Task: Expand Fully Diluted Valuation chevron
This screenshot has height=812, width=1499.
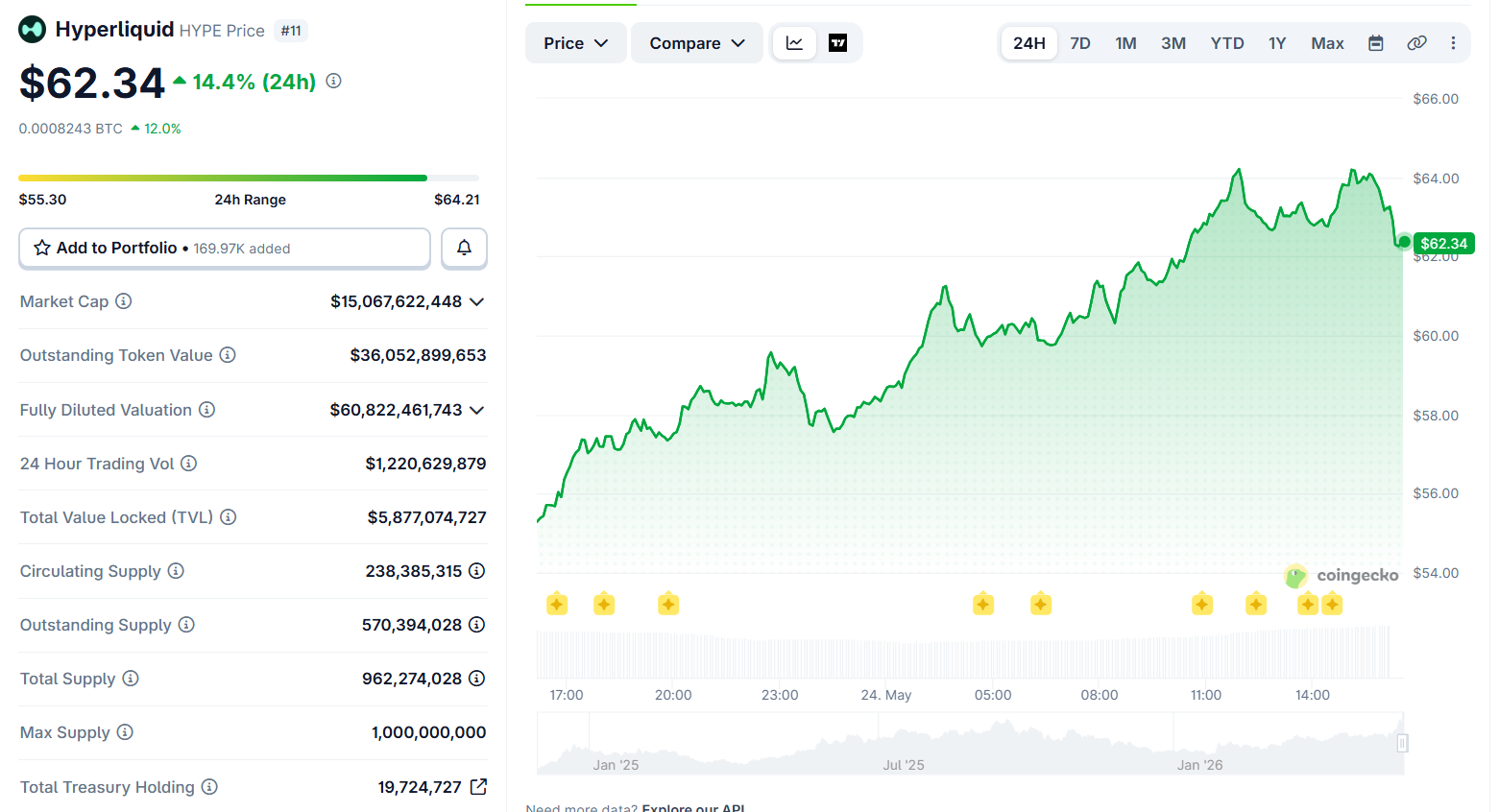Action: pos(477,410)
